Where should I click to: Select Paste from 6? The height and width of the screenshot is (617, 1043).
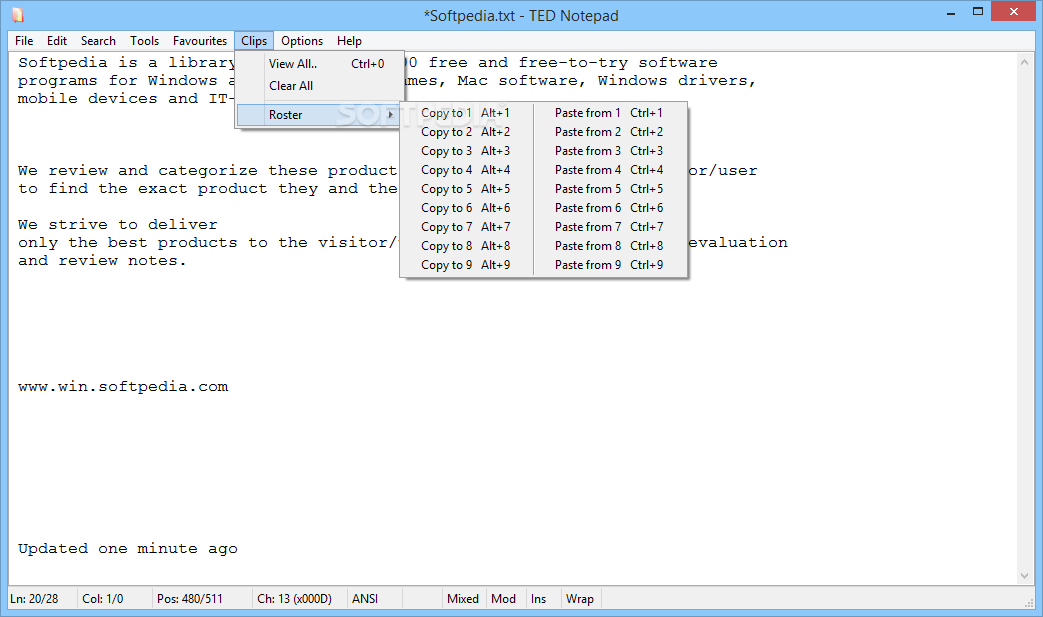click(x=609, y=208)
